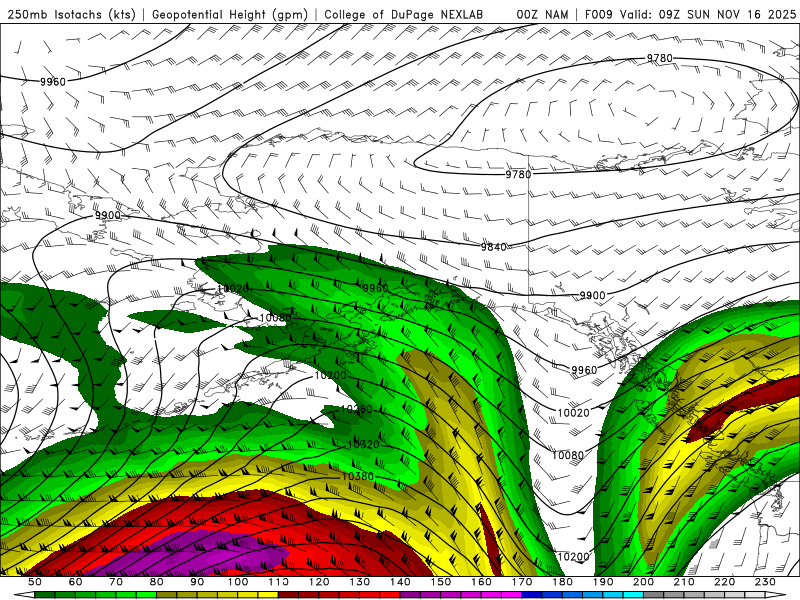
Task: Click the darkest green swatch beneath the 50 label
Action: tap(45, 595)
